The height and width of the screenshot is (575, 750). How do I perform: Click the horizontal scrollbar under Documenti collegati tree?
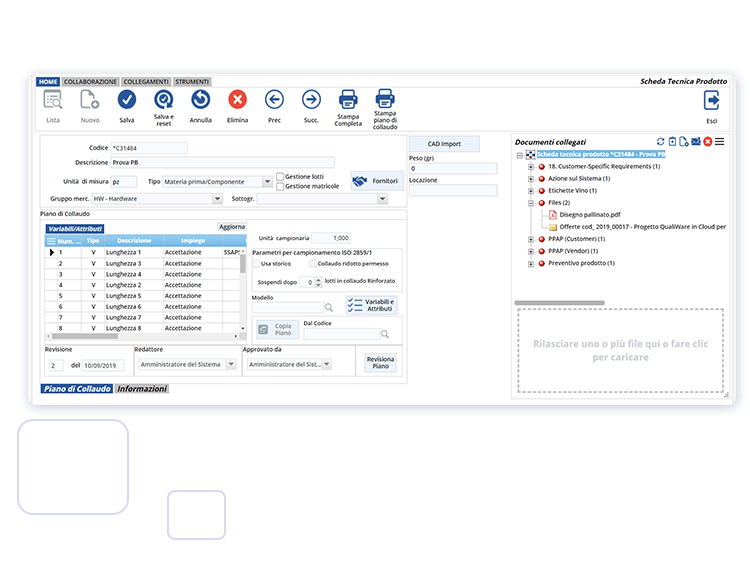click(560, 303)
